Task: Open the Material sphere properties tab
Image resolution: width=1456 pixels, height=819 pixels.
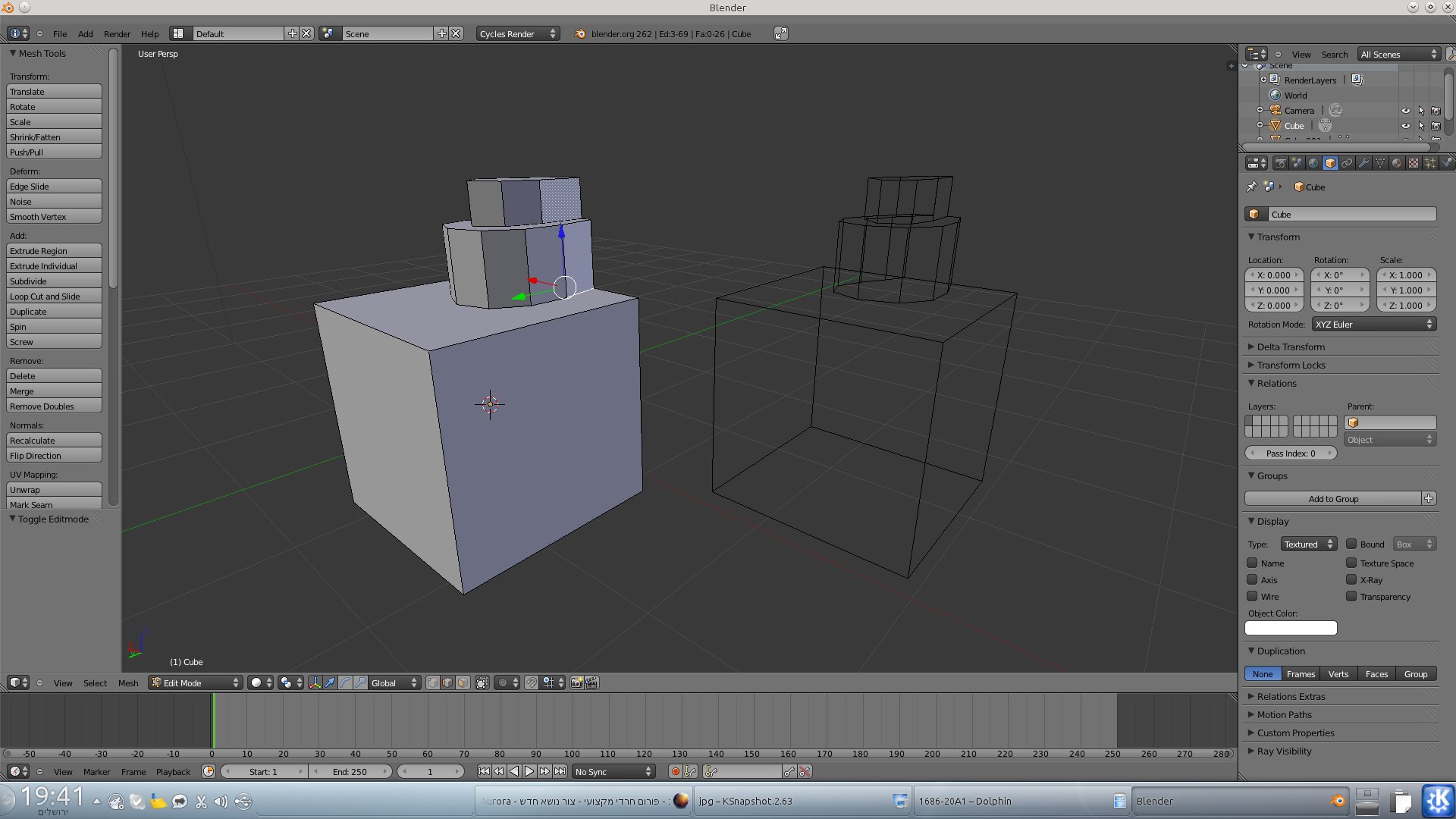Action: [1397, 163]
